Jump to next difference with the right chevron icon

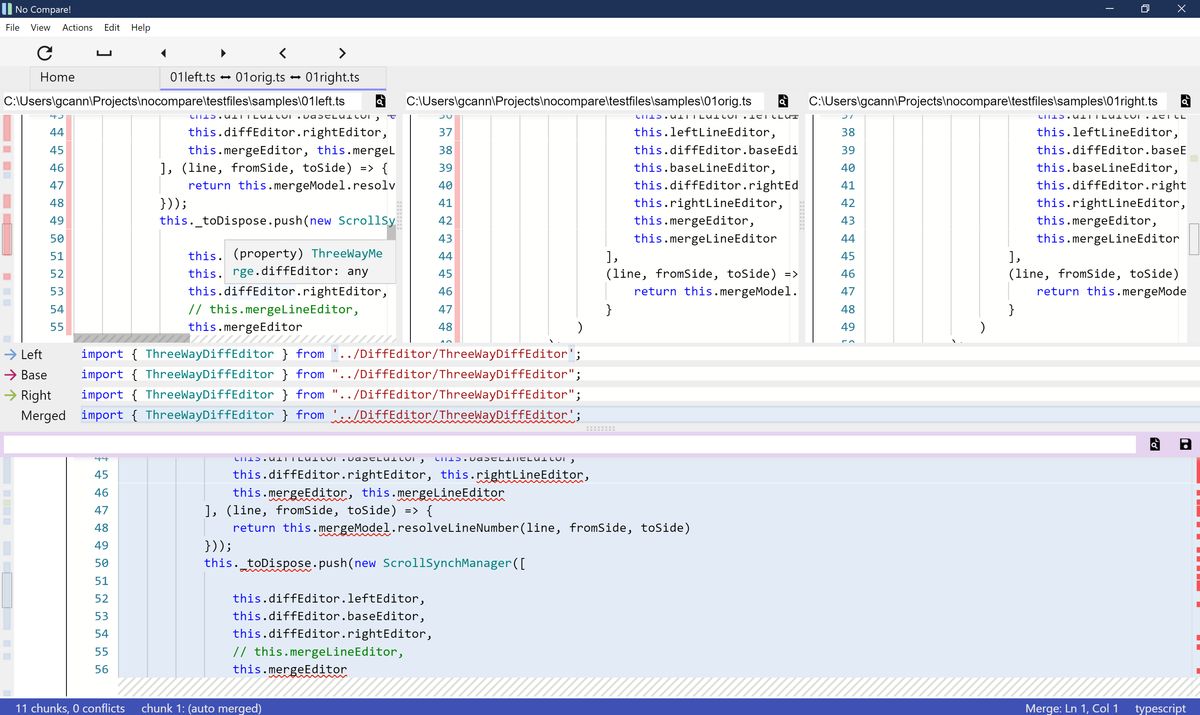[x=342, y=53]
